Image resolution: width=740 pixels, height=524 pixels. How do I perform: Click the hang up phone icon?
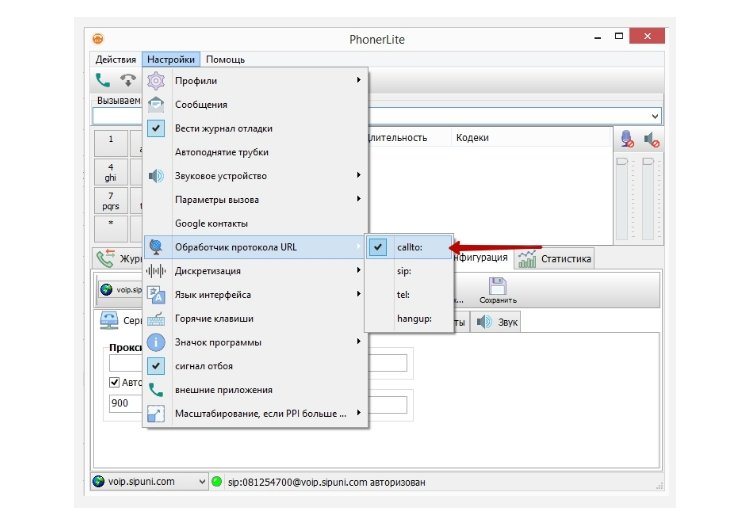[x=128, y=82]
